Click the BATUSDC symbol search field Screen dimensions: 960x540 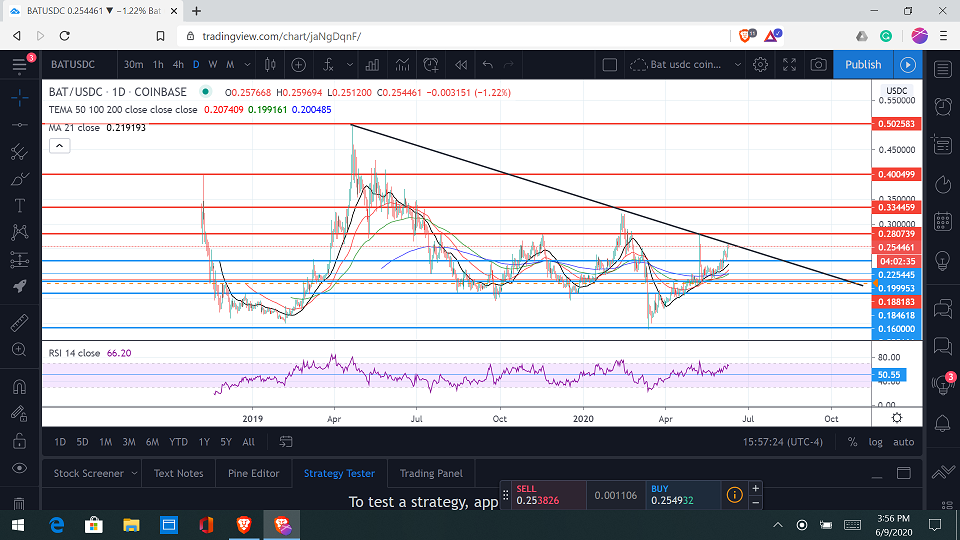[73, 64]
